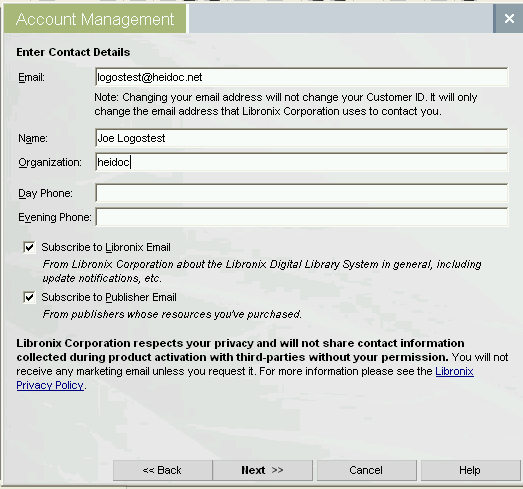
Task: Click the Name input field
Action: pos(302,138)
